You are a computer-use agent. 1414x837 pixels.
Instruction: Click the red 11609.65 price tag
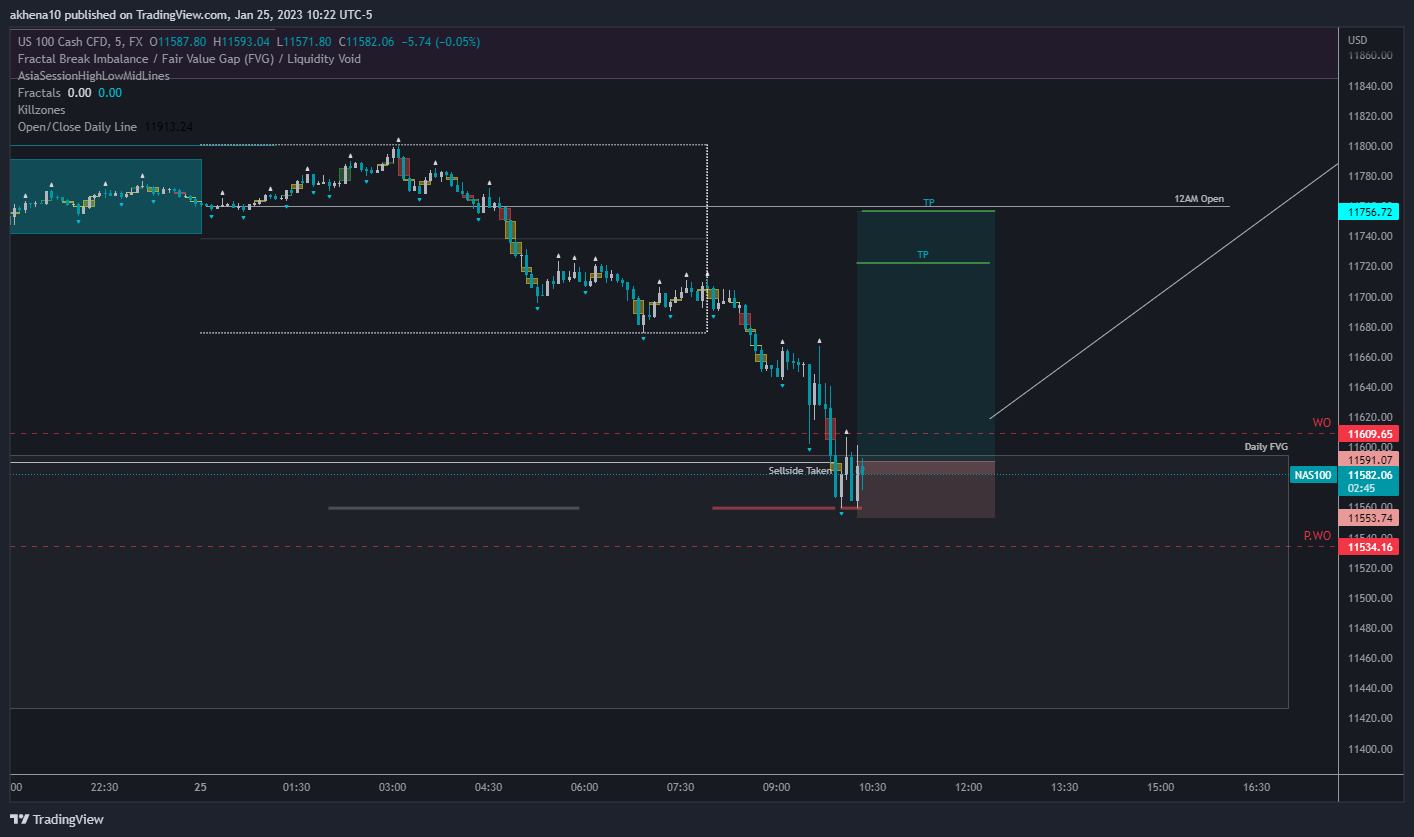click(x=1371, y=434)
